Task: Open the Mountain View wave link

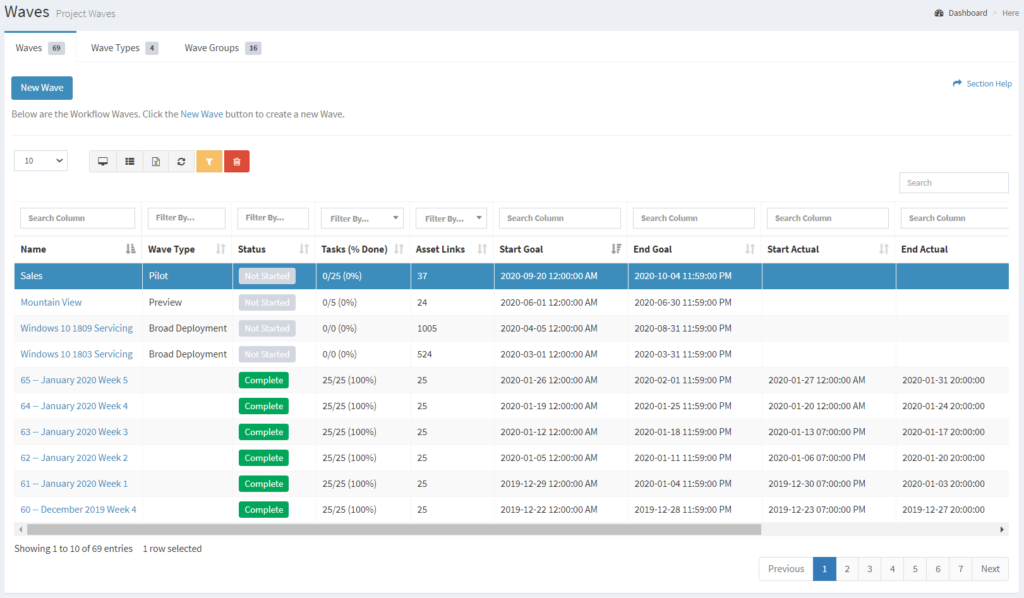Action: point(50,302)
